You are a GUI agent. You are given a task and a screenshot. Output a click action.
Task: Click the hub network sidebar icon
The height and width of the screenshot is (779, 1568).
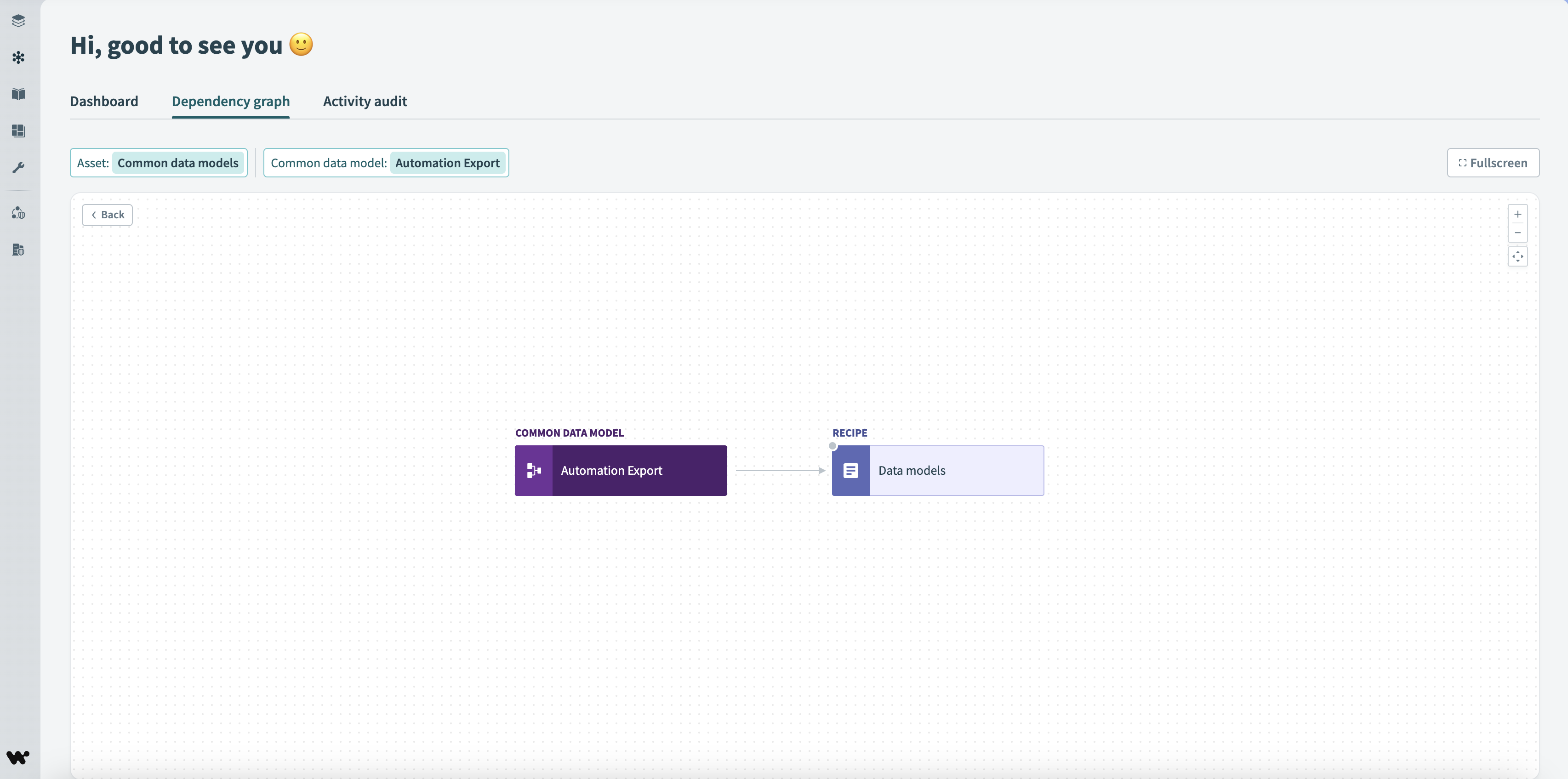[18, 57]
